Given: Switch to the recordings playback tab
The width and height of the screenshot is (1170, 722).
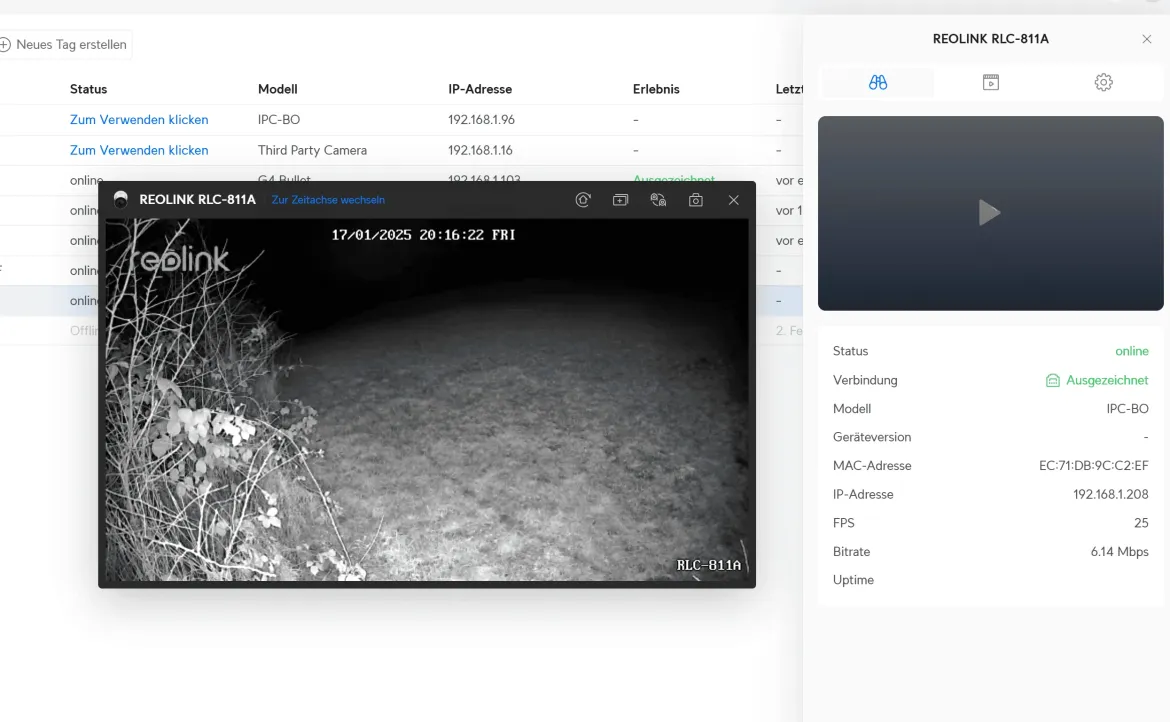Looking at the screenshot, I should click(991, 82).
